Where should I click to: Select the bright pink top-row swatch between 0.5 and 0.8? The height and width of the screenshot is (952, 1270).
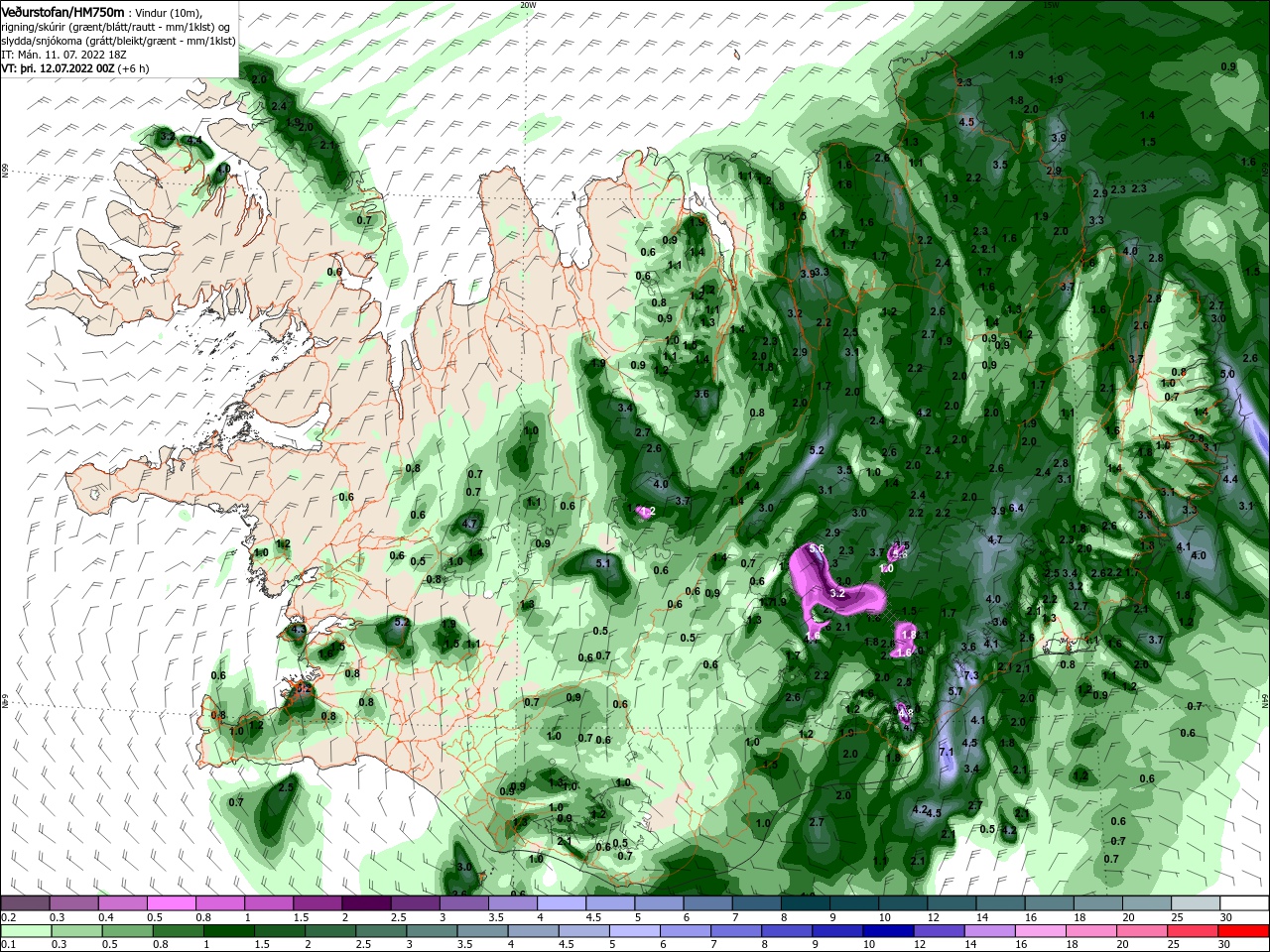click(x=171, y=903)
